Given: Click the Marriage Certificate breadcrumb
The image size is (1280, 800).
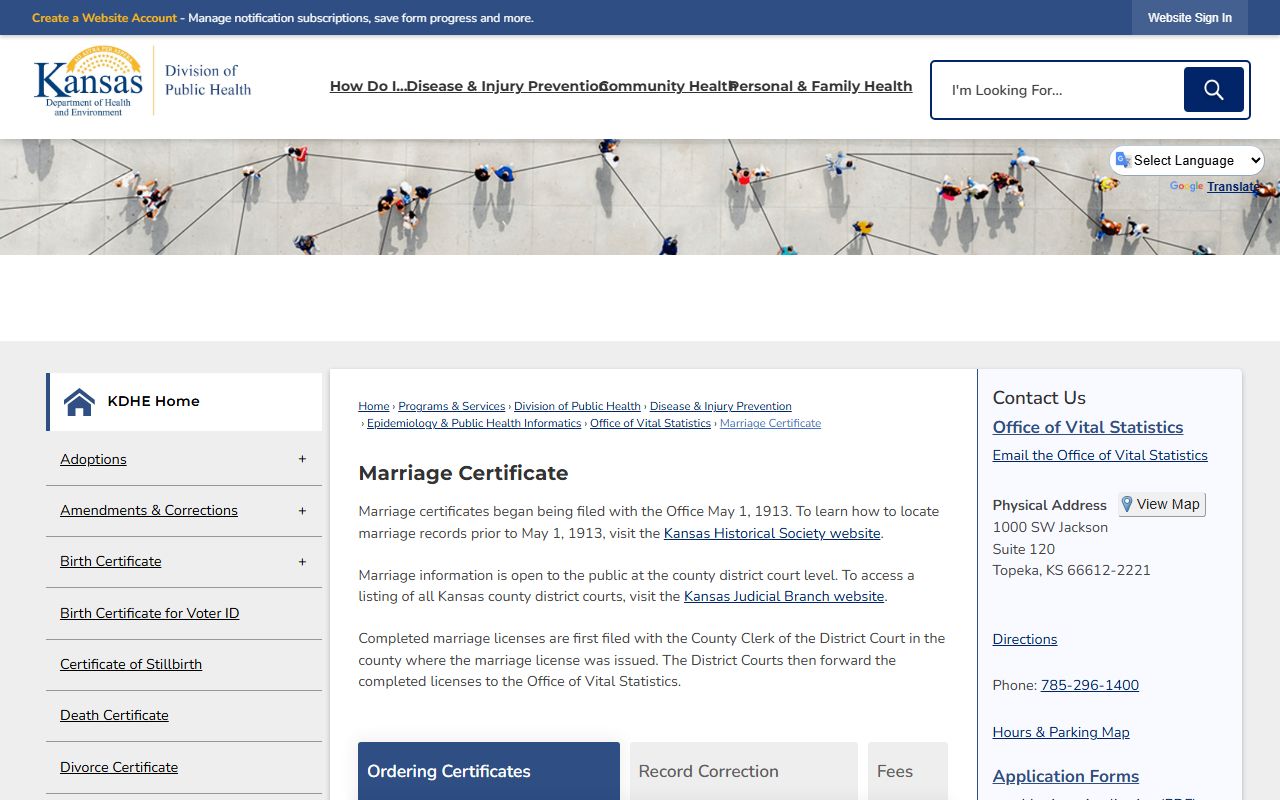Looking at the screenshot, I should [x=770, y=423].
